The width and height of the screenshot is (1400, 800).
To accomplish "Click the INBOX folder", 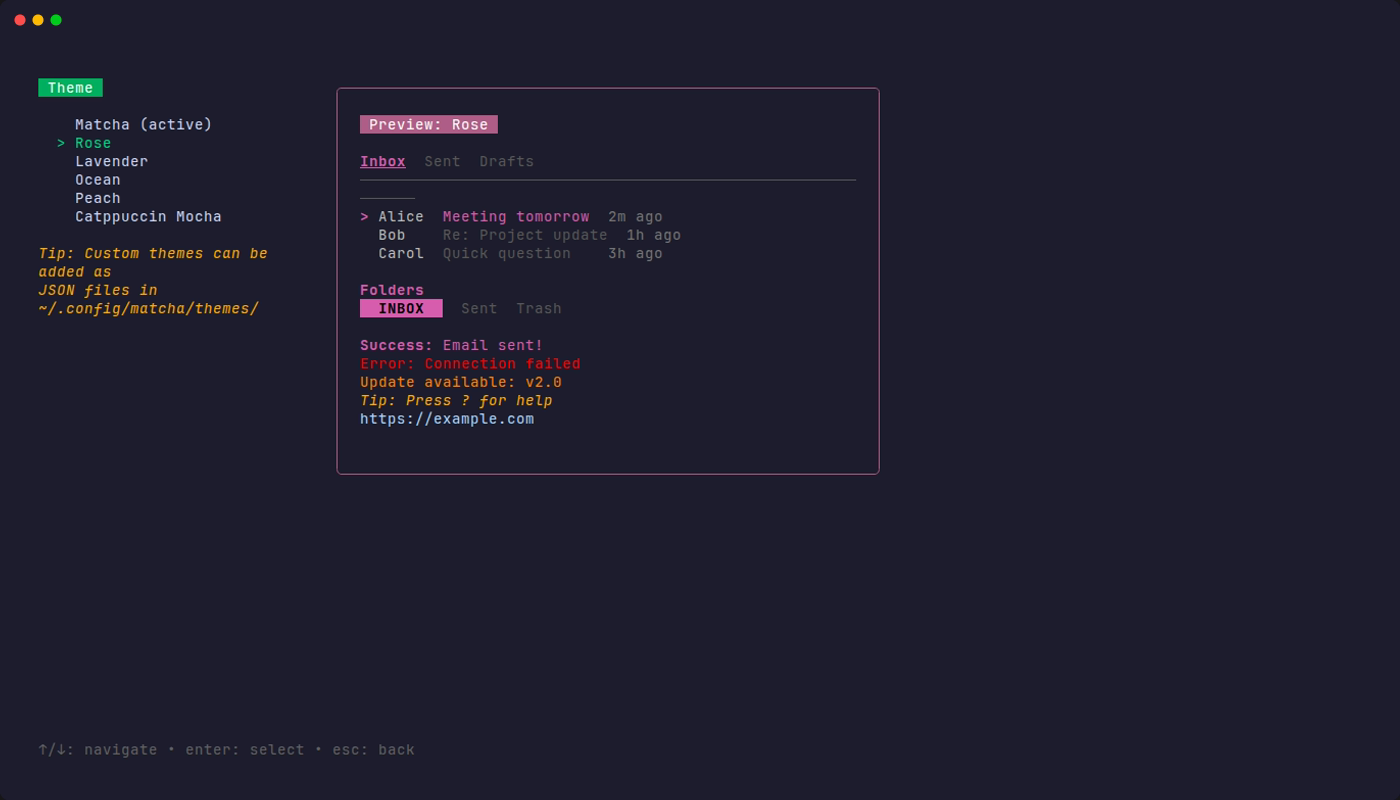I will tap(401, 308).
